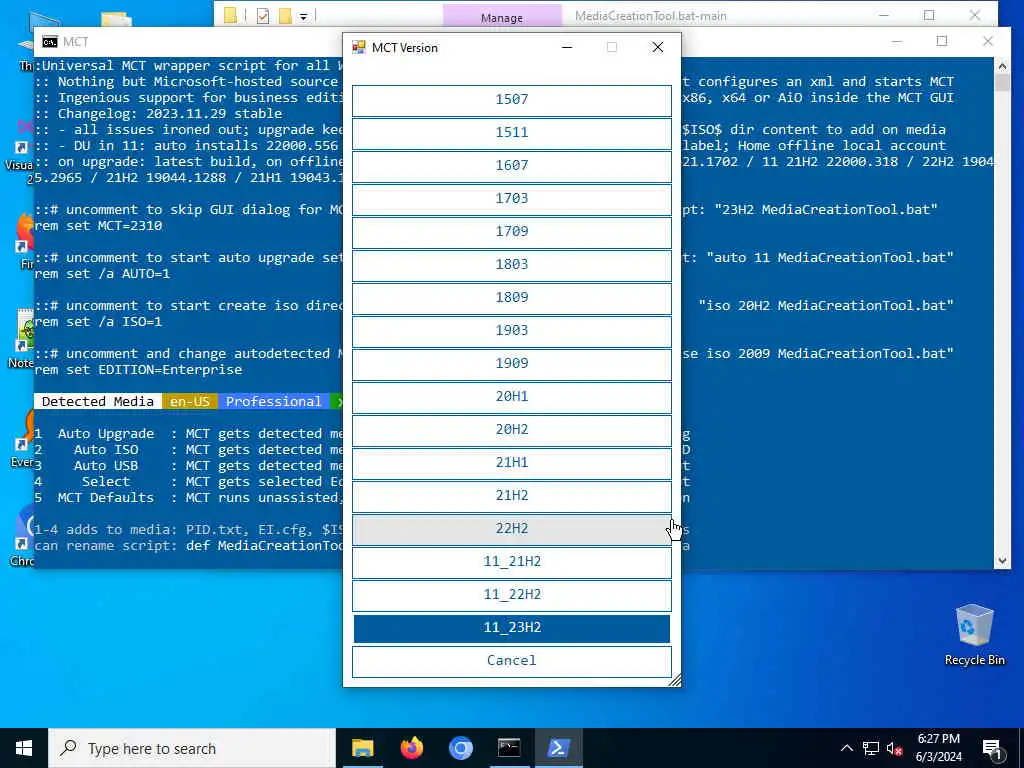Maximize the MCT console window
This screenshot has width=1024, height=768.
point(942,41)
